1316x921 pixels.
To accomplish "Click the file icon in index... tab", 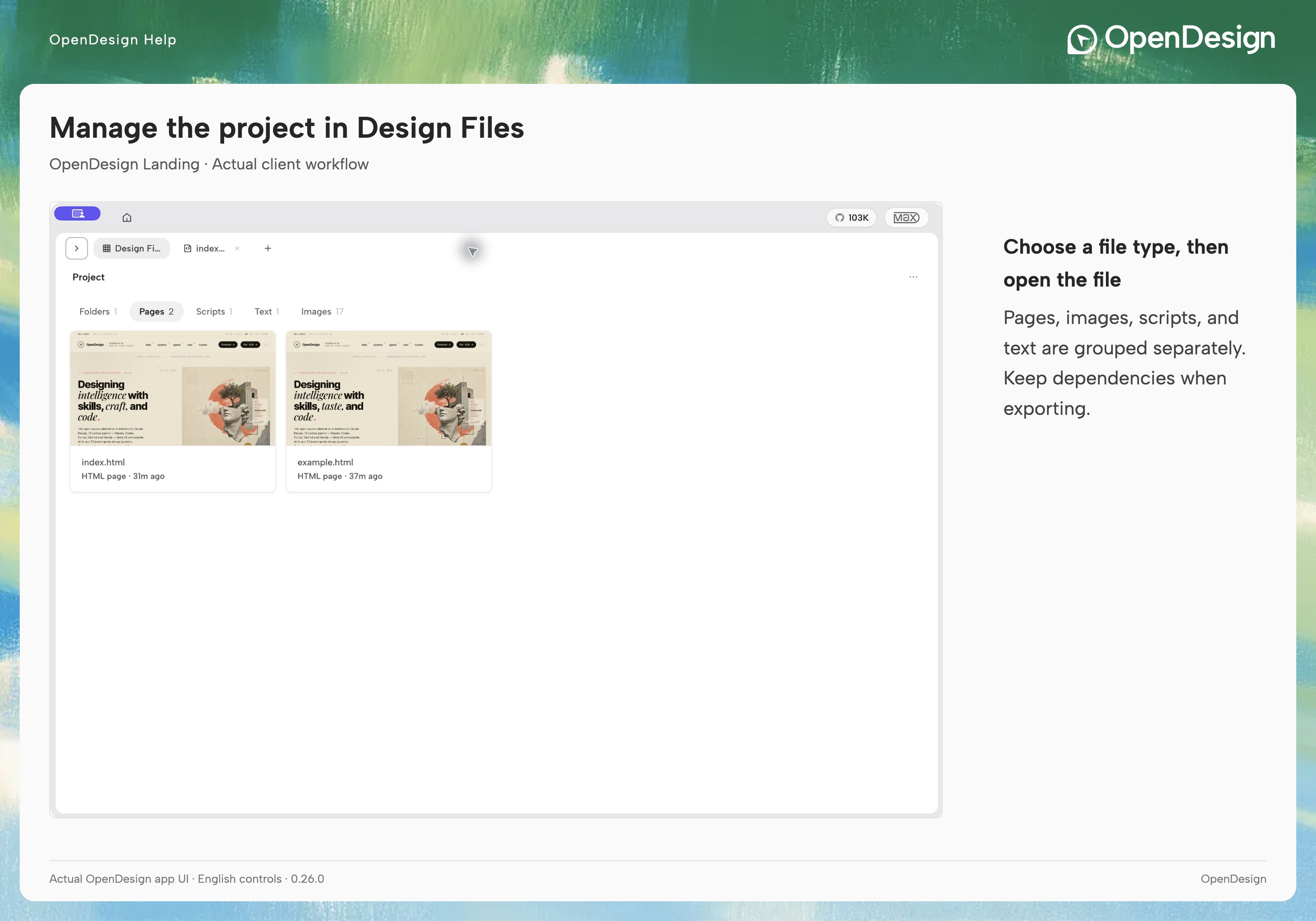I will [x=188, y=248].
